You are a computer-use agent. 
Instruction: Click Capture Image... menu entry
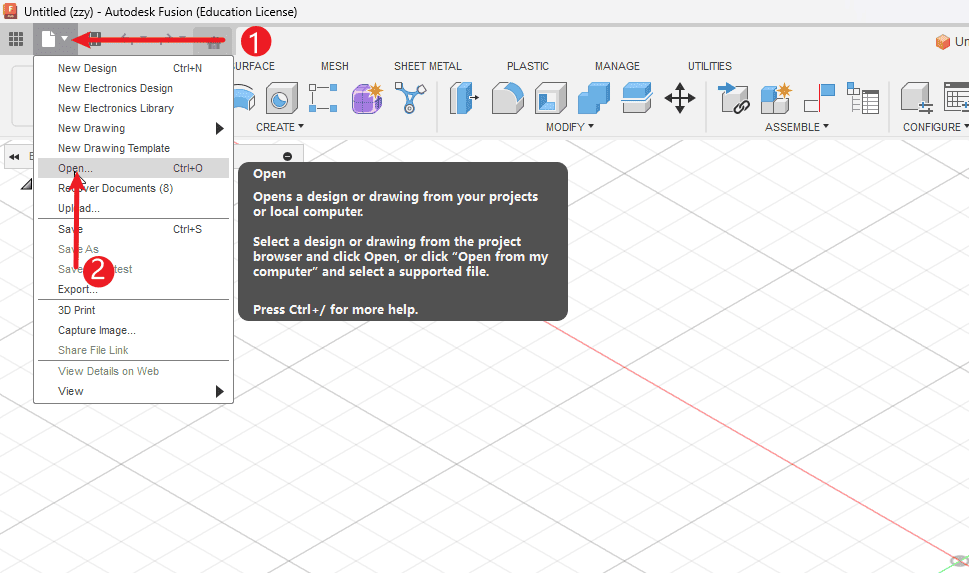(96, 330)
